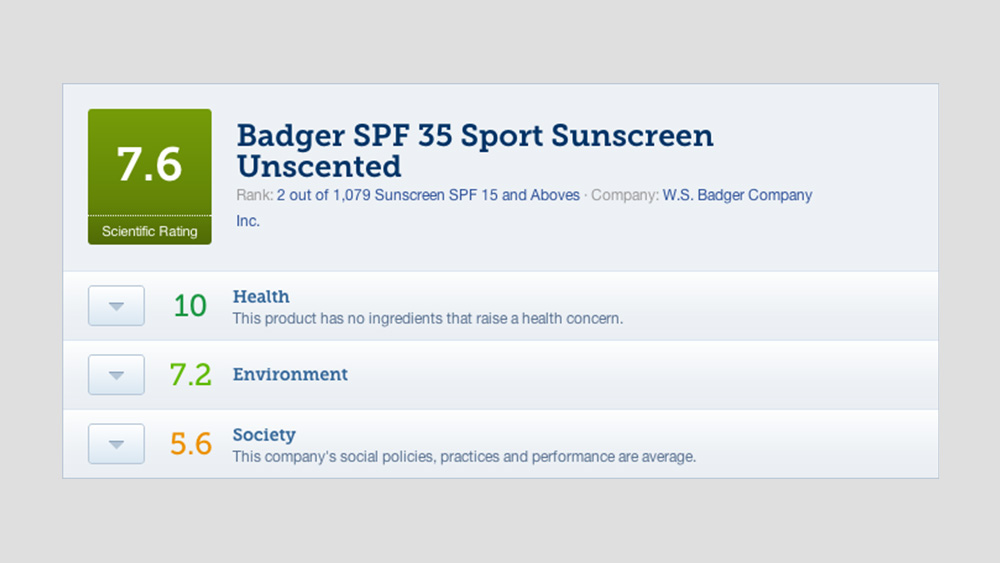Click the 'Rank:' label

pos(254,195)
